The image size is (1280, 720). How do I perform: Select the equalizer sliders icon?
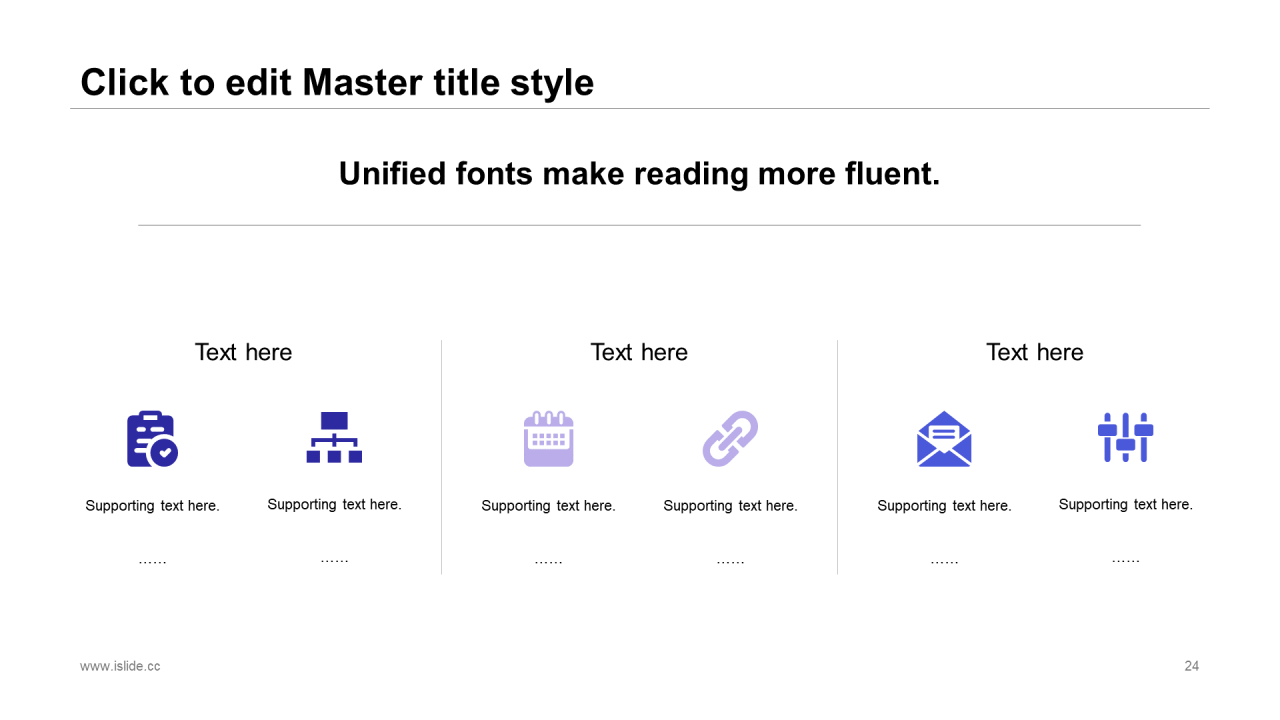click(1126, 437)
